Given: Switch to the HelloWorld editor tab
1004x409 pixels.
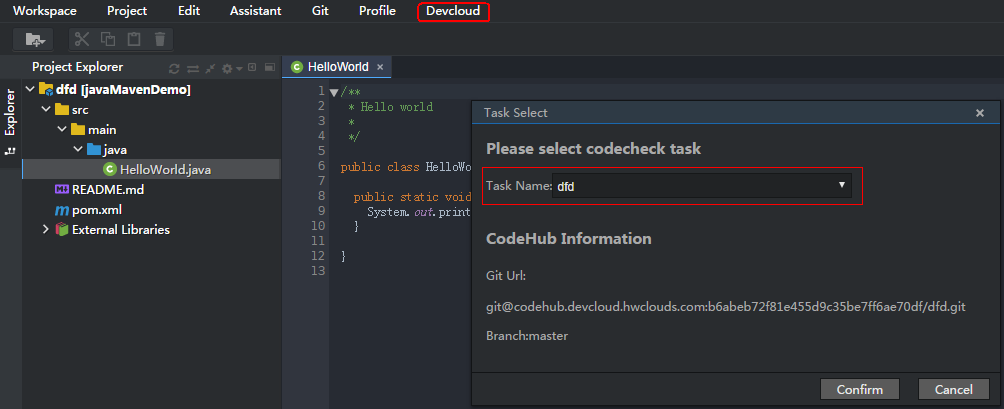Looking at the screenshot, I should coord(337,67).
